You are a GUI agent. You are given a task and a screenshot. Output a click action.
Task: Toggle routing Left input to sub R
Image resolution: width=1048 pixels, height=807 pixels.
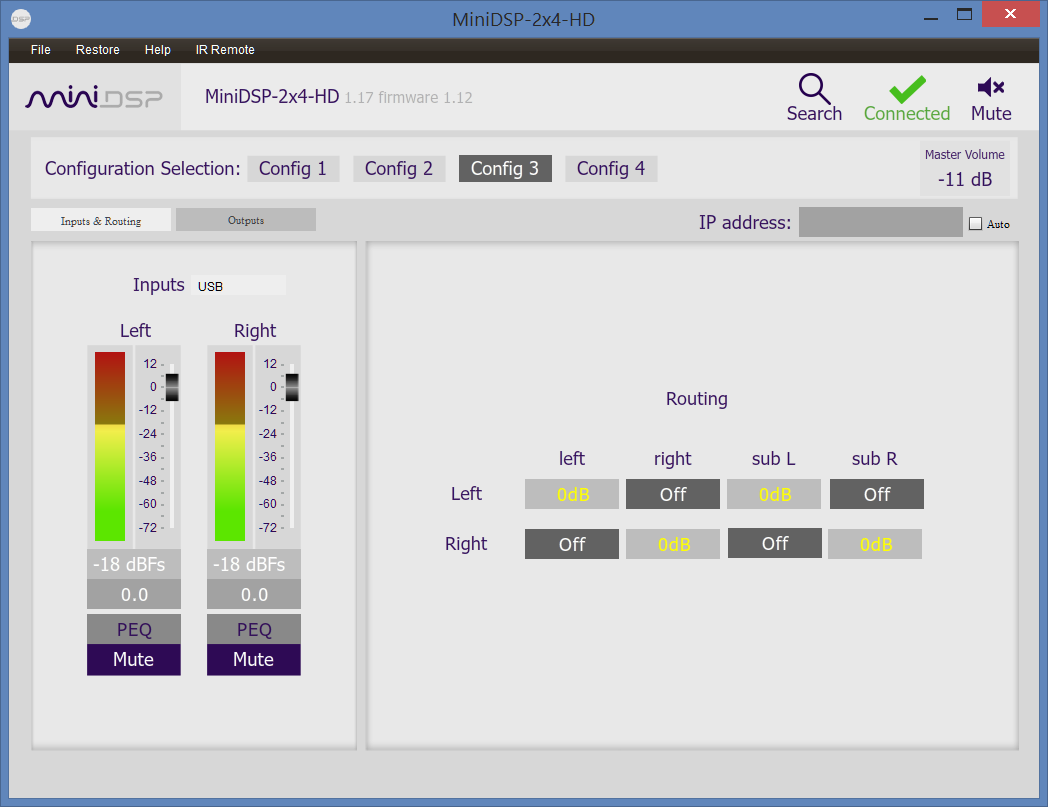(877, 494)
